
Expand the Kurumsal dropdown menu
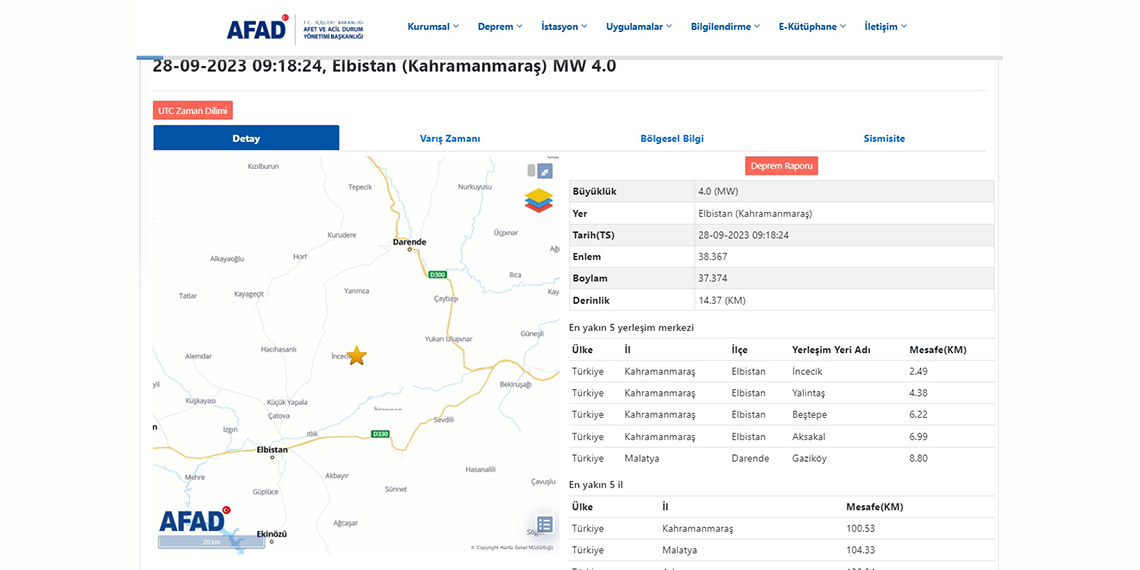pos(433,27)
